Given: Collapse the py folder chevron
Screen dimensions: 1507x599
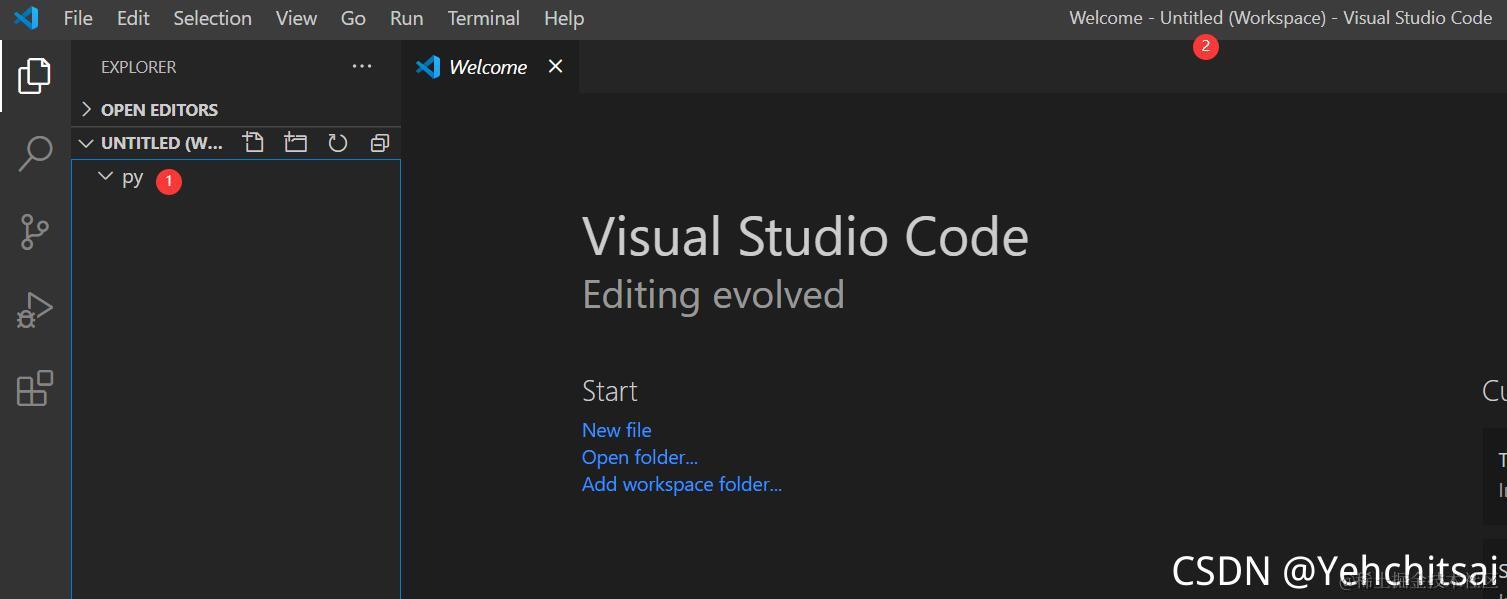Looking at the screenshot, I should point(105,177).
